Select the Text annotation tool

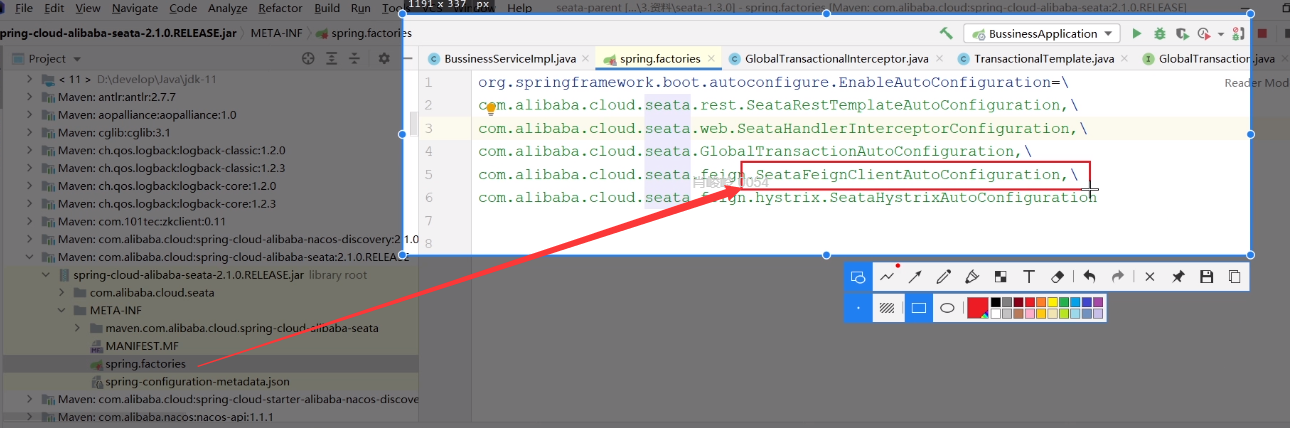coord(1028,277)
